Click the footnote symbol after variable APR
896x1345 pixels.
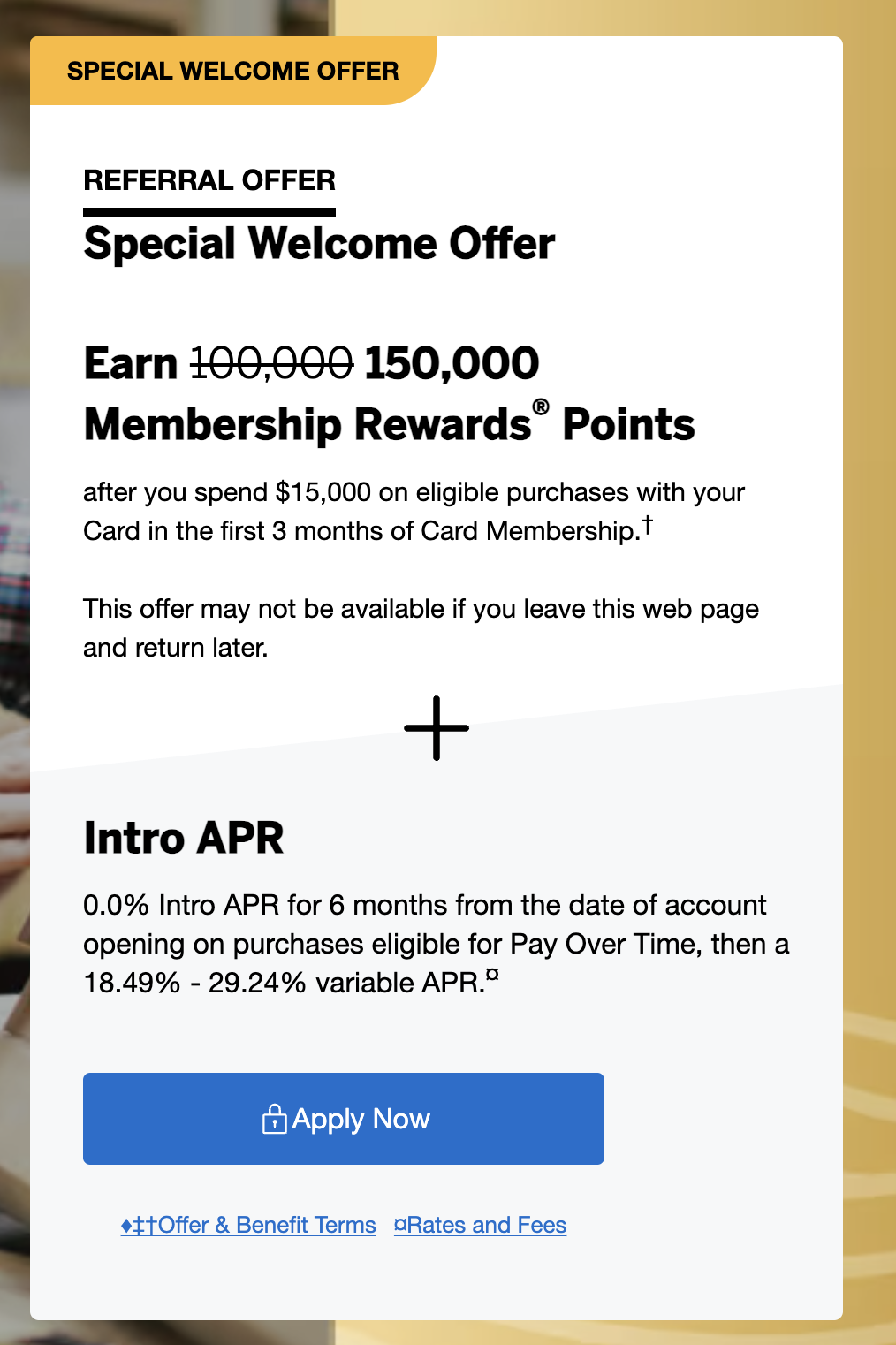[492, 976]
